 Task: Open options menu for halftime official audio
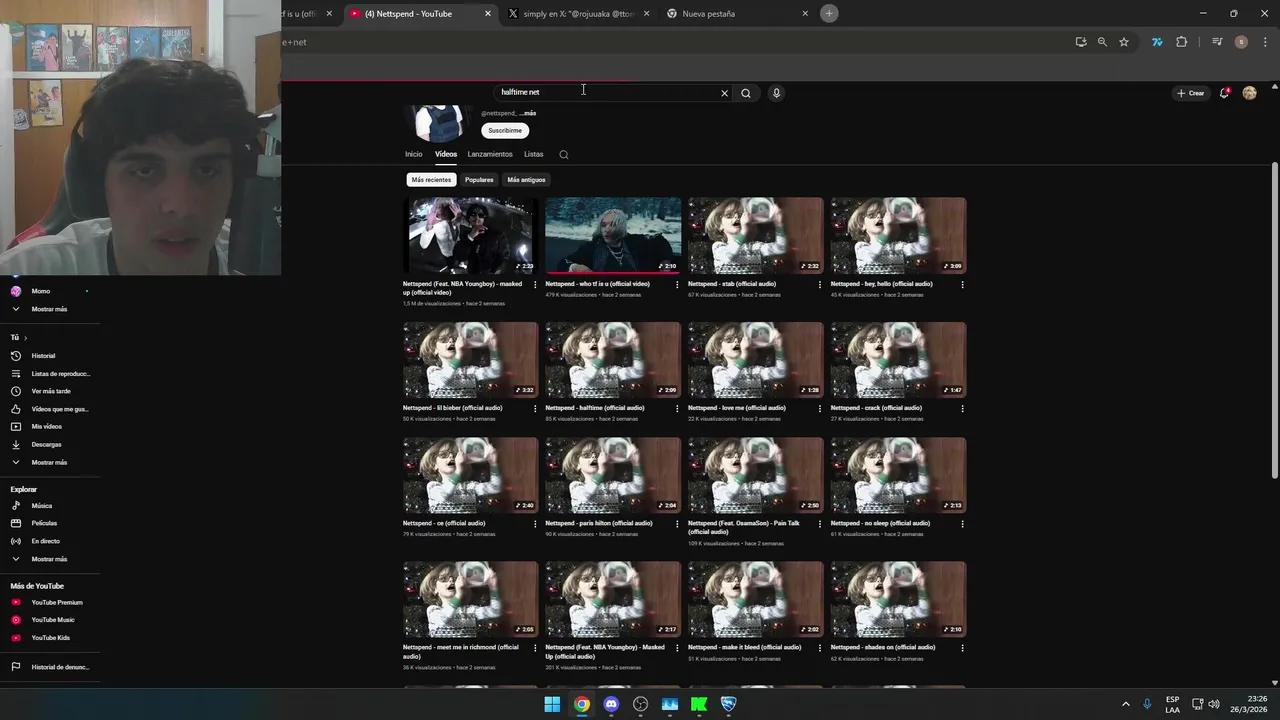(x=677, y=408)
